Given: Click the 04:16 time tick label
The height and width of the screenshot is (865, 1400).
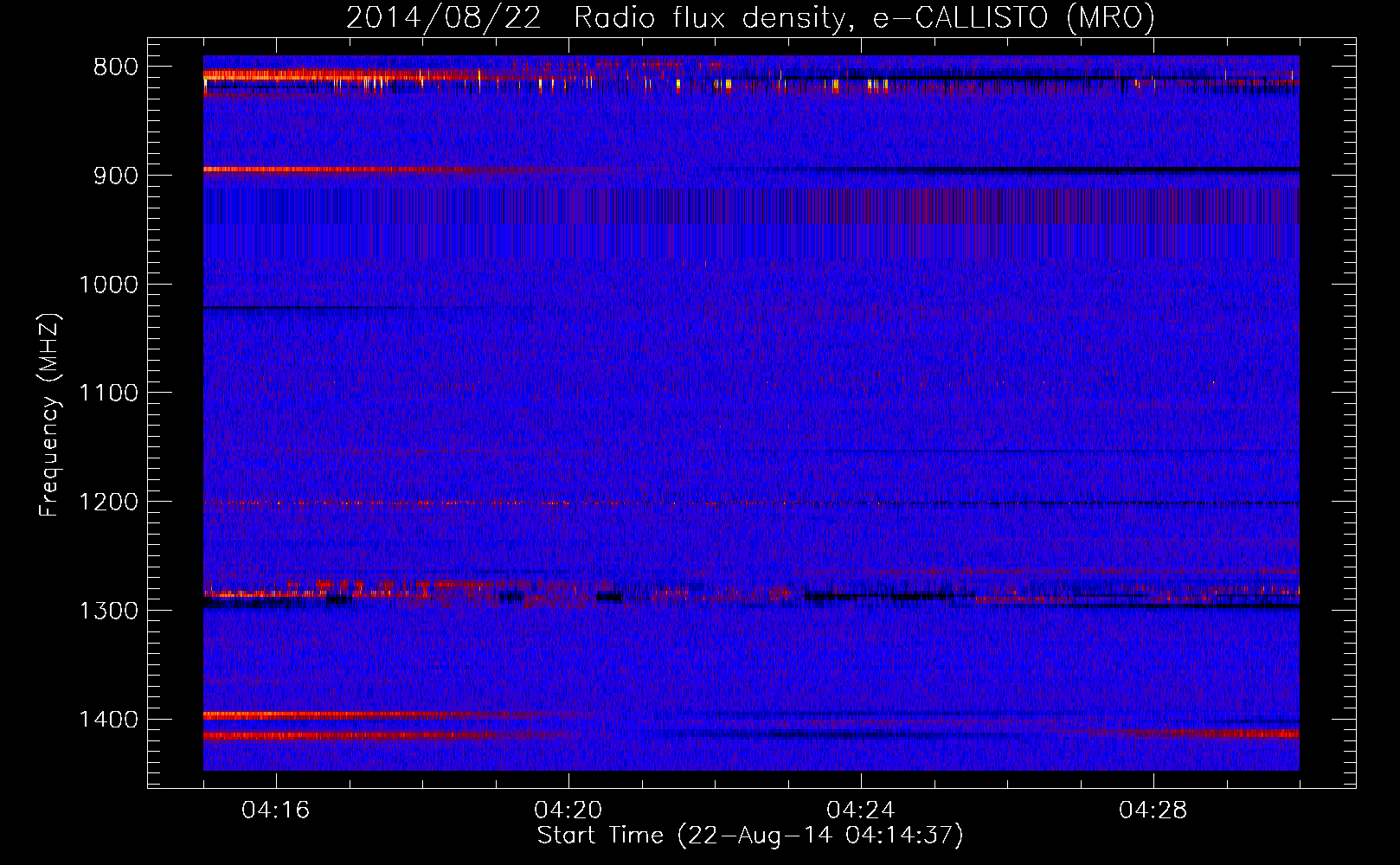Looking at the screenshot, I should click(x=275, y=811).
